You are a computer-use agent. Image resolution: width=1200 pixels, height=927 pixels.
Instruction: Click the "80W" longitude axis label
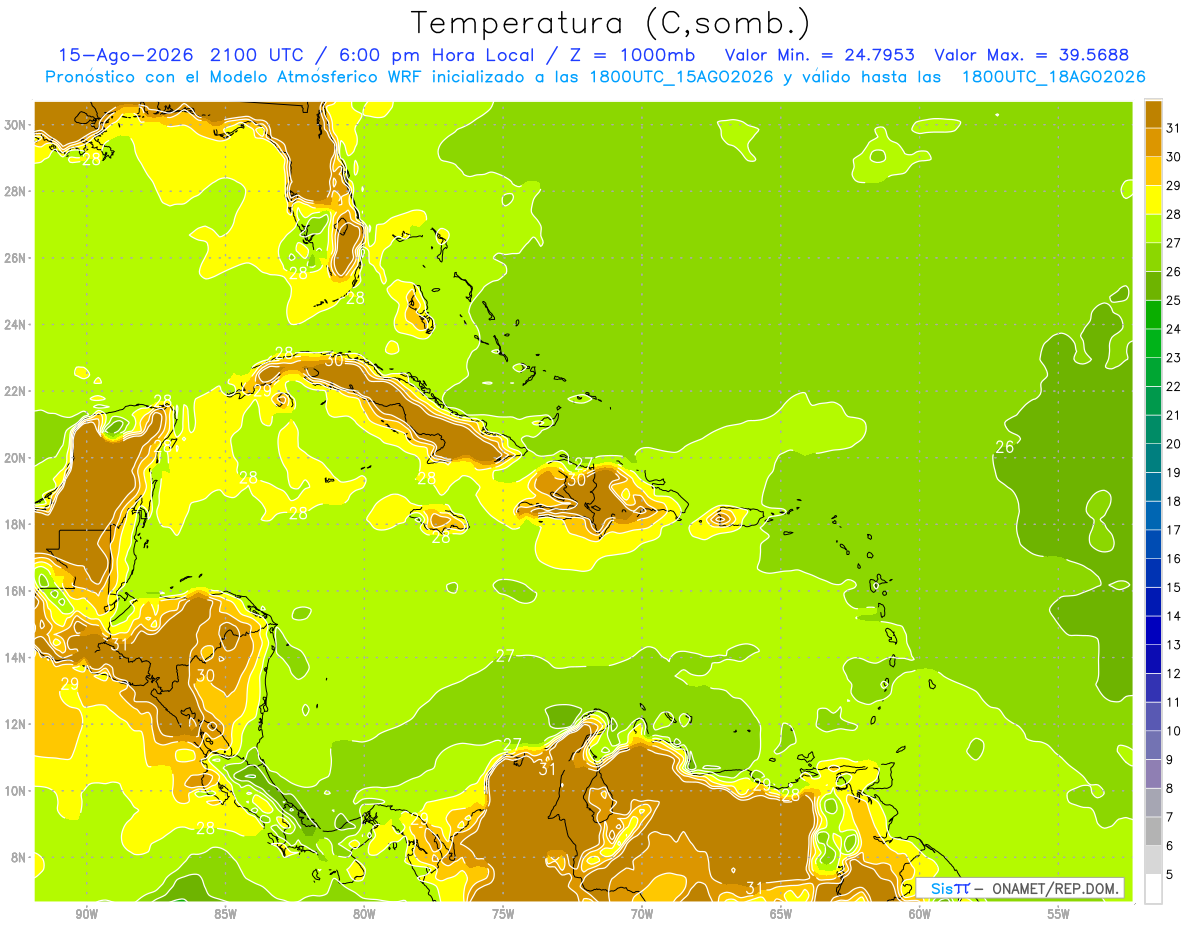pyautogui.click(x=364, y=914)
